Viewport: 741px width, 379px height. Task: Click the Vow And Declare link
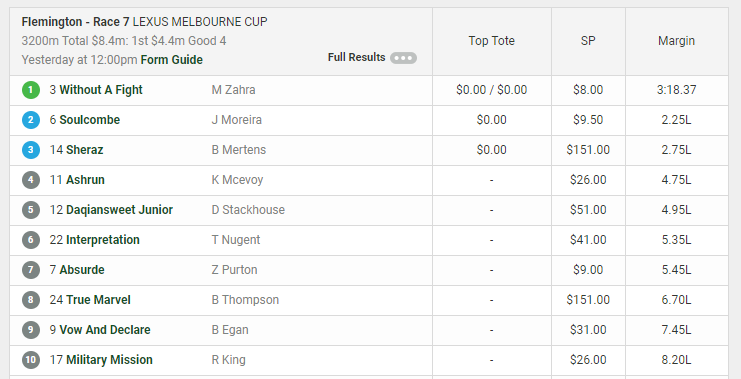pyautogui.click(x=105, y=330)
